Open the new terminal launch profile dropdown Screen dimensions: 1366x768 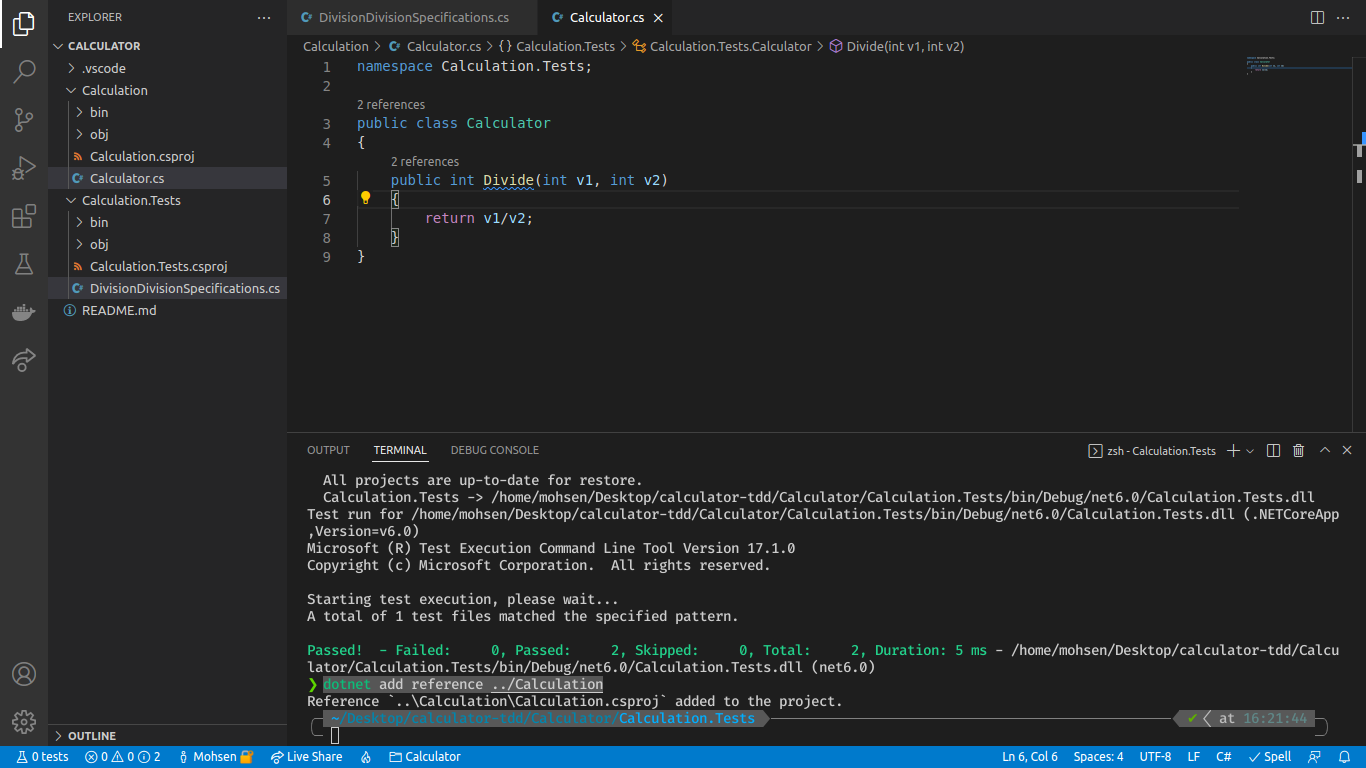point(1250,451)
